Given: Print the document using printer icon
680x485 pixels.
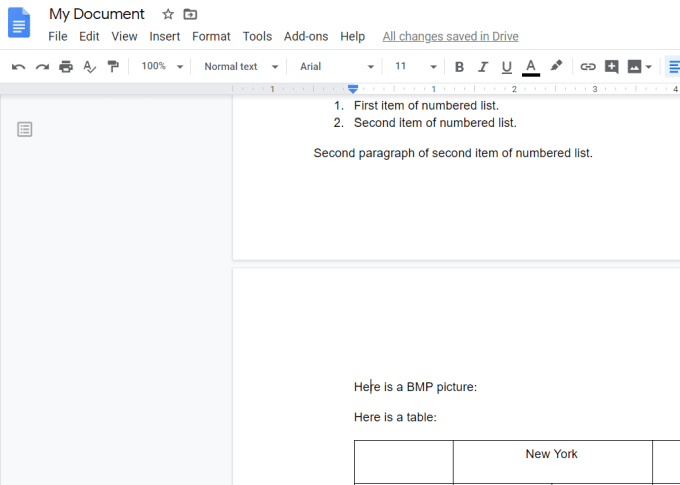Looking at the screenshot, I should click(x=66, y=67).
